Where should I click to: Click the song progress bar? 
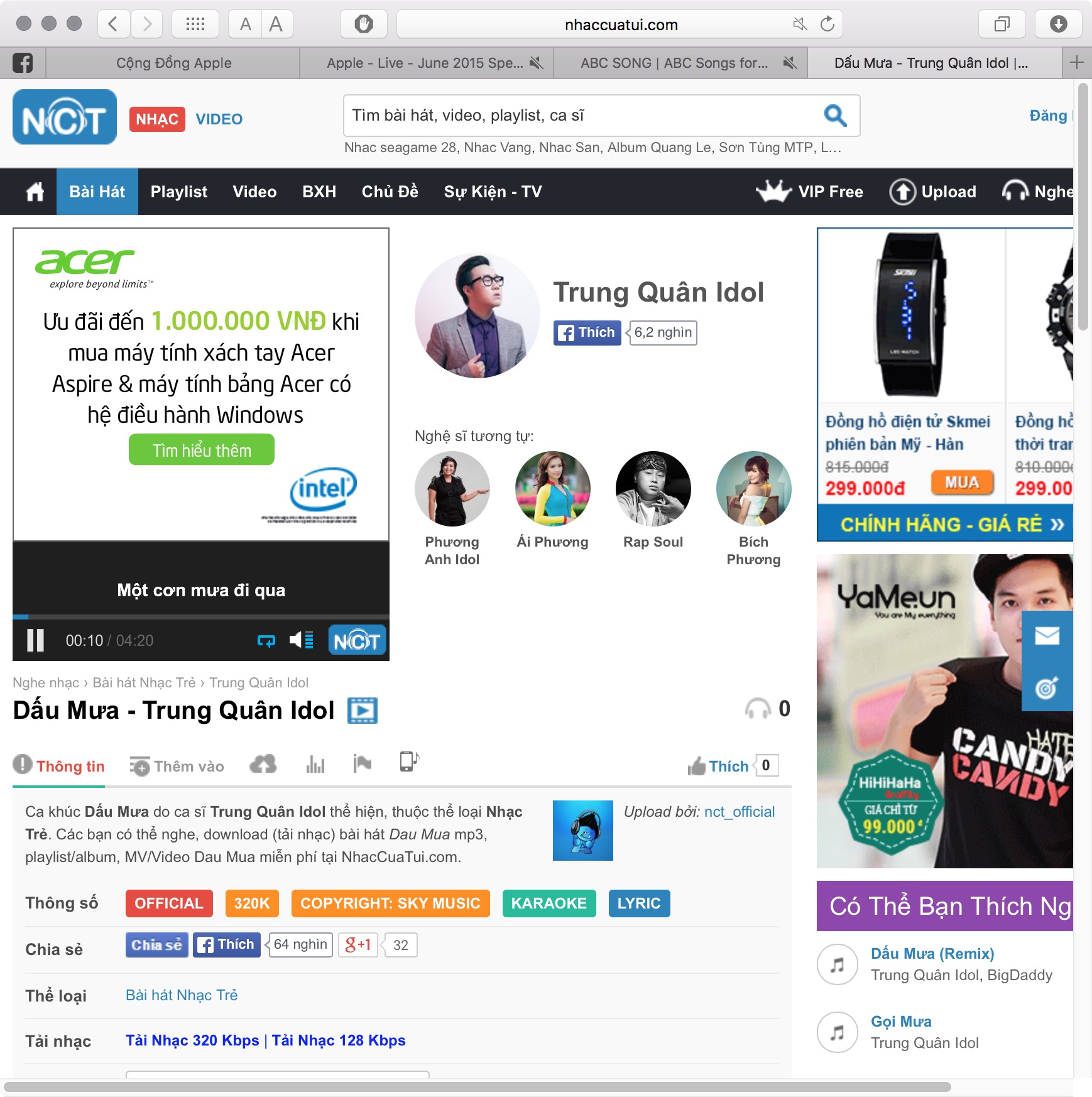[x=201, y=617]
